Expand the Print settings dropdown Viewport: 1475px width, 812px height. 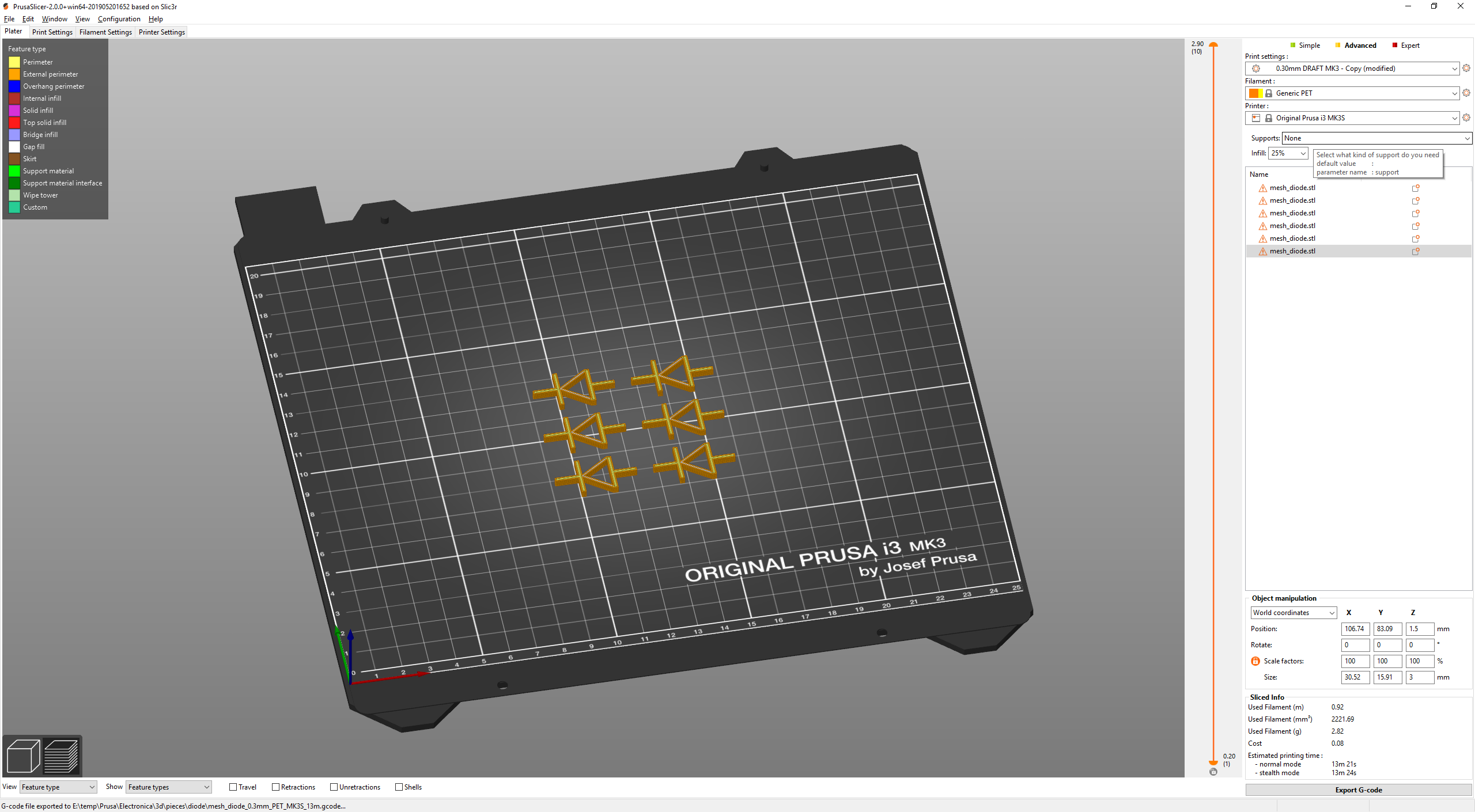coord(1452,68)
